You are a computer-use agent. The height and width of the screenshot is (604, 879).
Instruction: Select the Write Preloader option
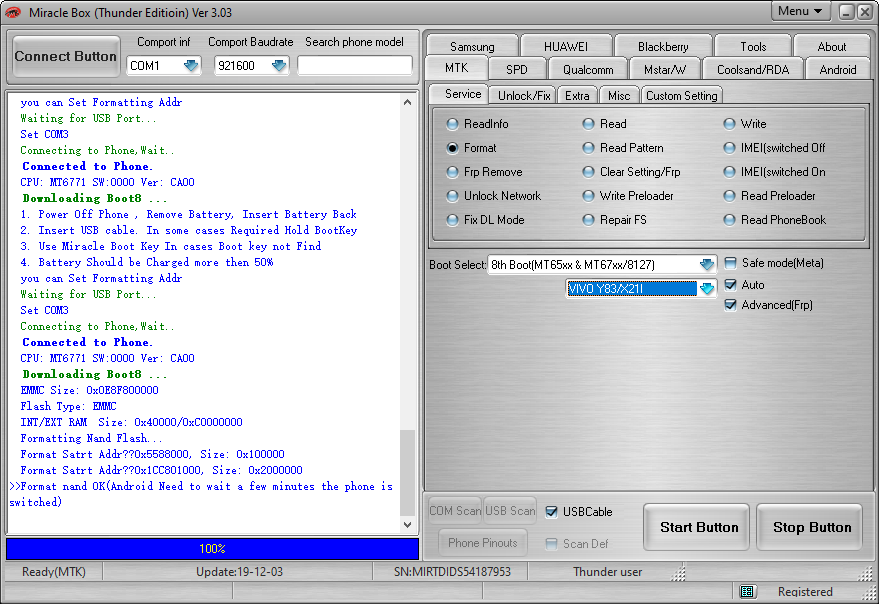coord(628,196)
